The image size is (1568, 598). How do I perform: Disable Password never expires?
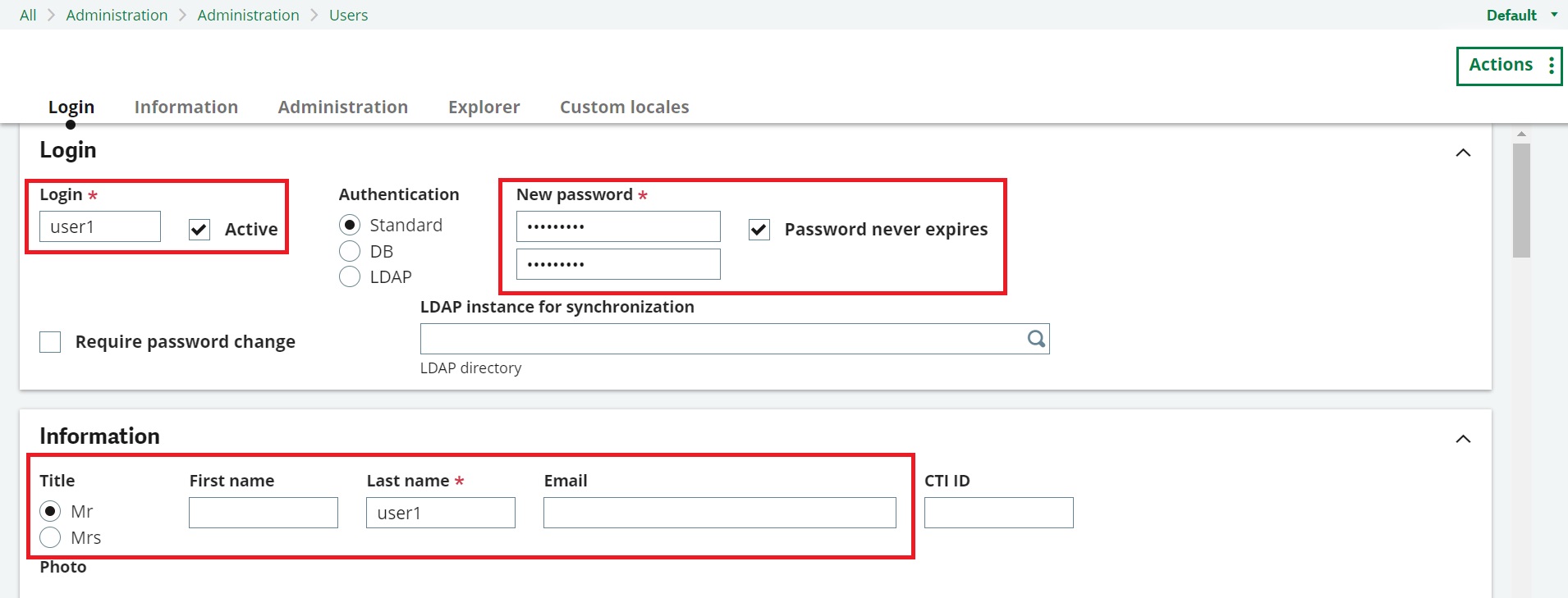point(759,230)
